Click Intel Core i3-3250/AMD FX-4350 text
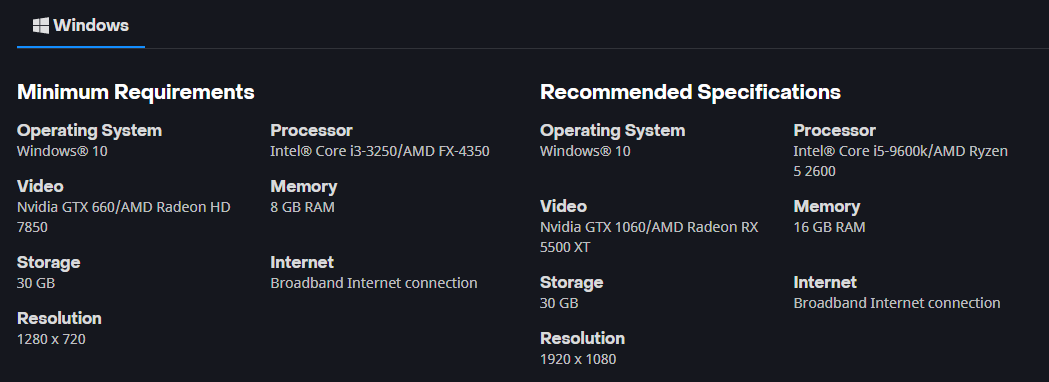The width and height of the screenshot is (1049, 382). click(380, 151)
